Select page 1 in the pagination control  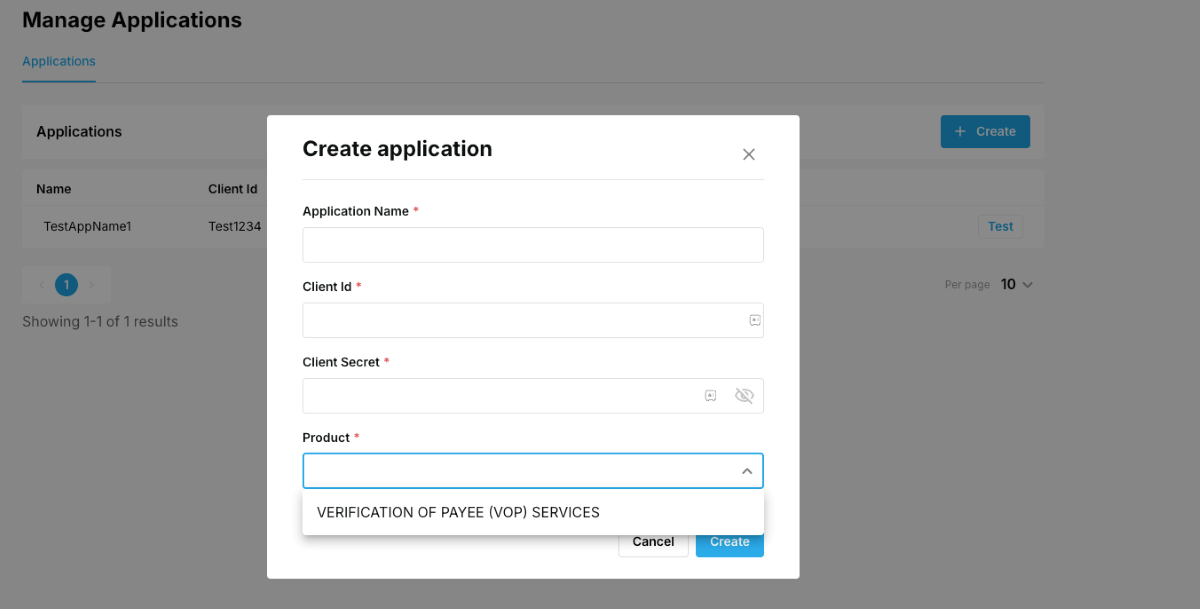click(66, 284)
